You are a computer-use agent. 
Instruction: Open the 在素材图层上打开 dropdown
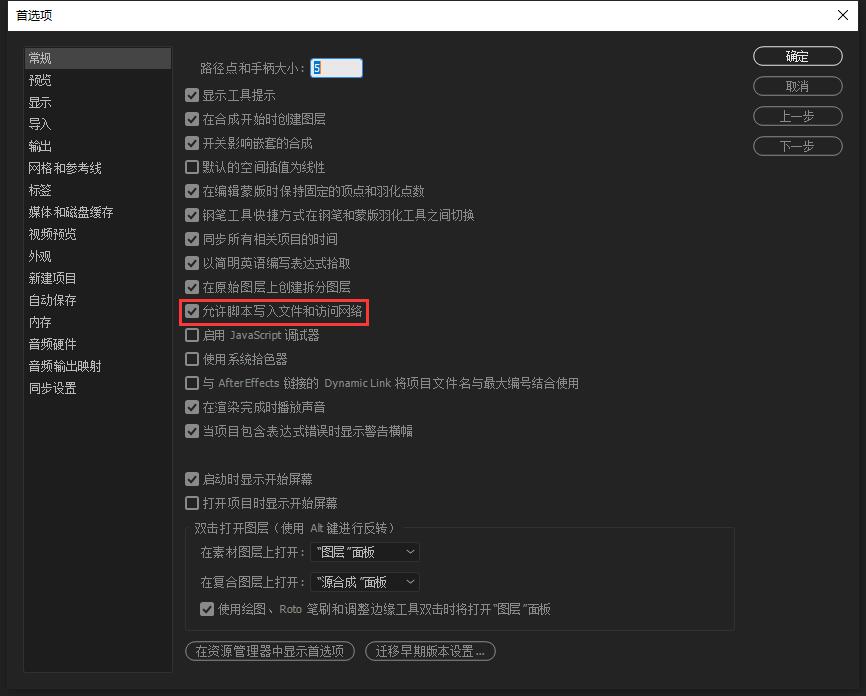pos(365,552)
